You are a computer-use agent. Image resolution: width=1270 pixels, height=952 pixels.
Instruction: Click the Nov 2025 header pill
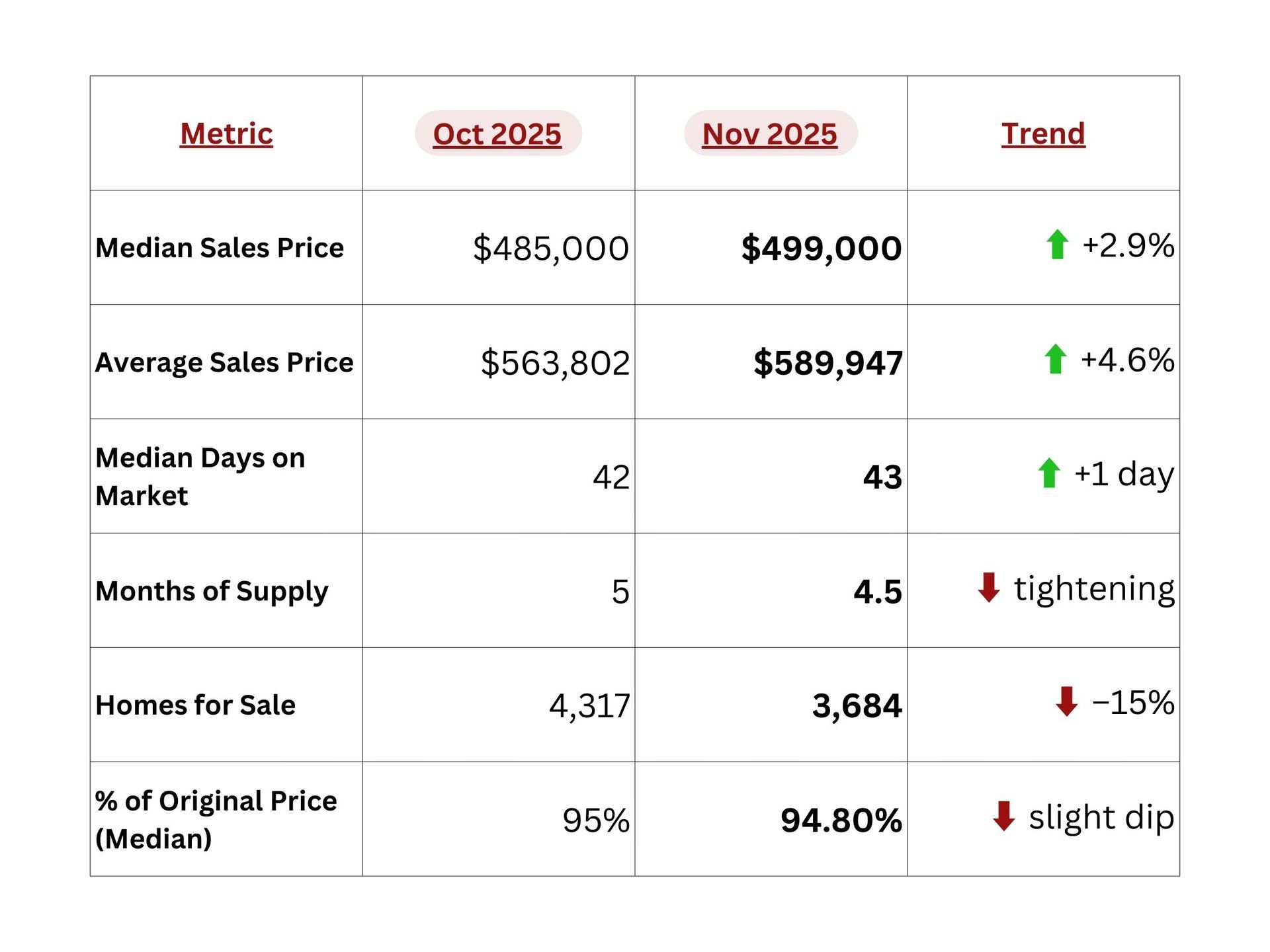pos(770,134)
